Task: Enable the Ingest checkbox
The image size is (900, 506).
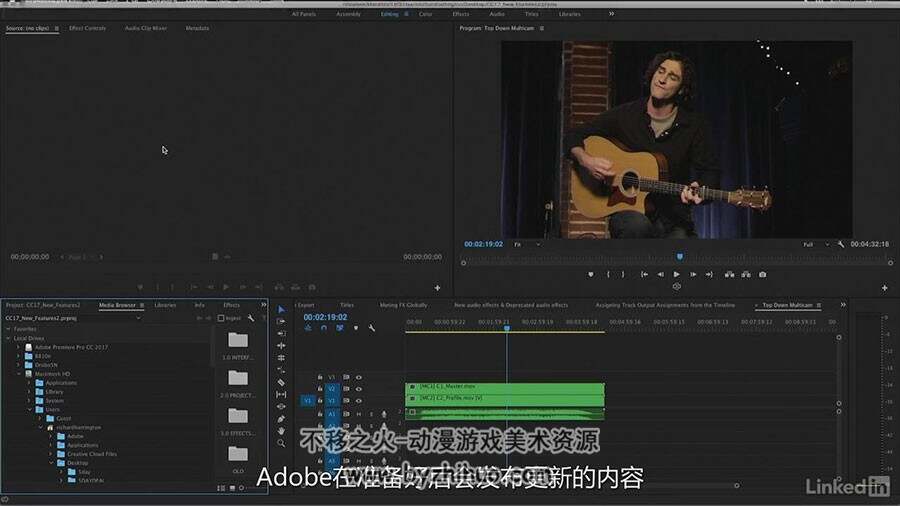Action: pyautogui.click(x=221, y=318)
